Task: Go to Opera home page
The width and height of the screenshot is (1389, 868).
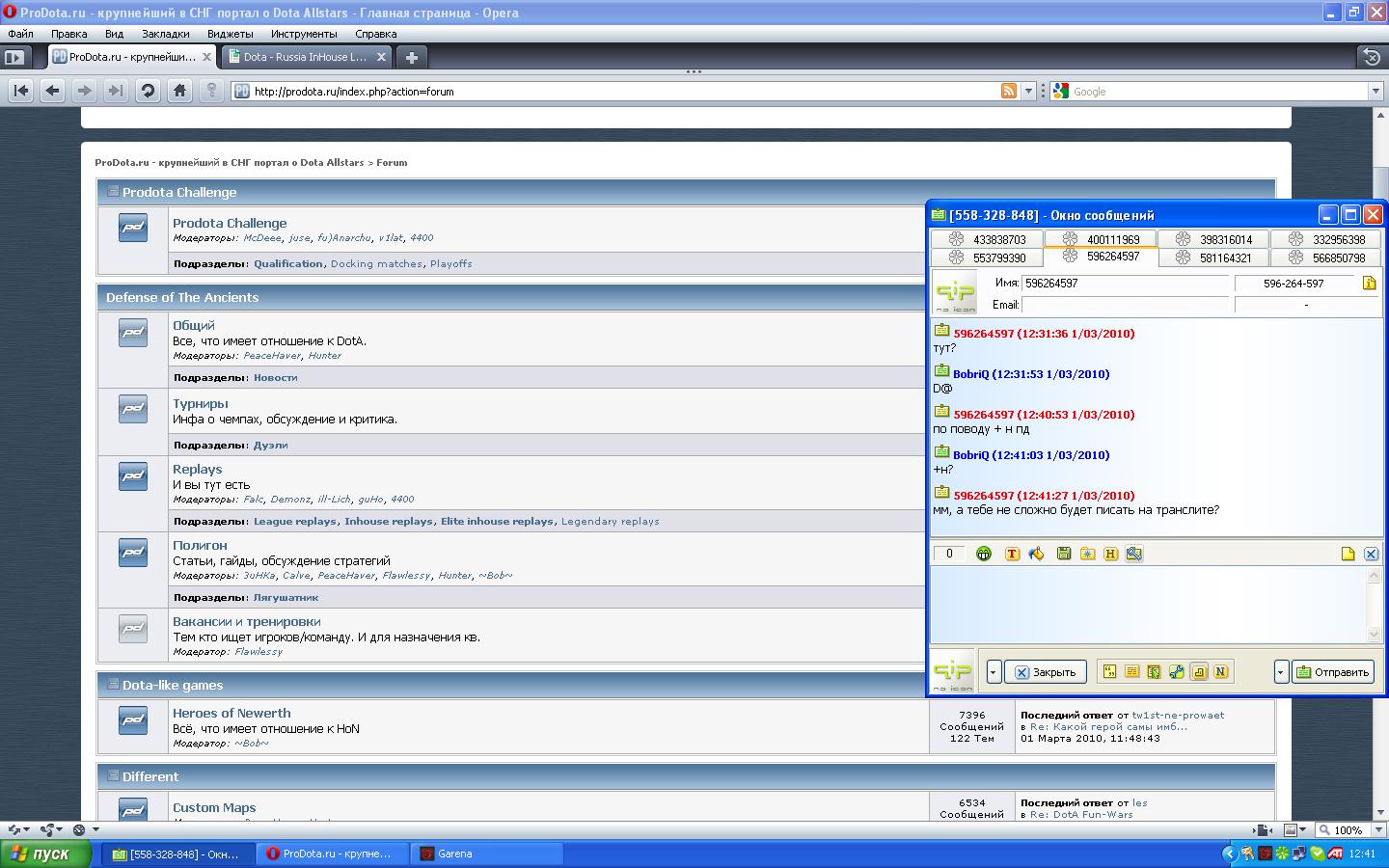Action: click(x=179, y=91)
